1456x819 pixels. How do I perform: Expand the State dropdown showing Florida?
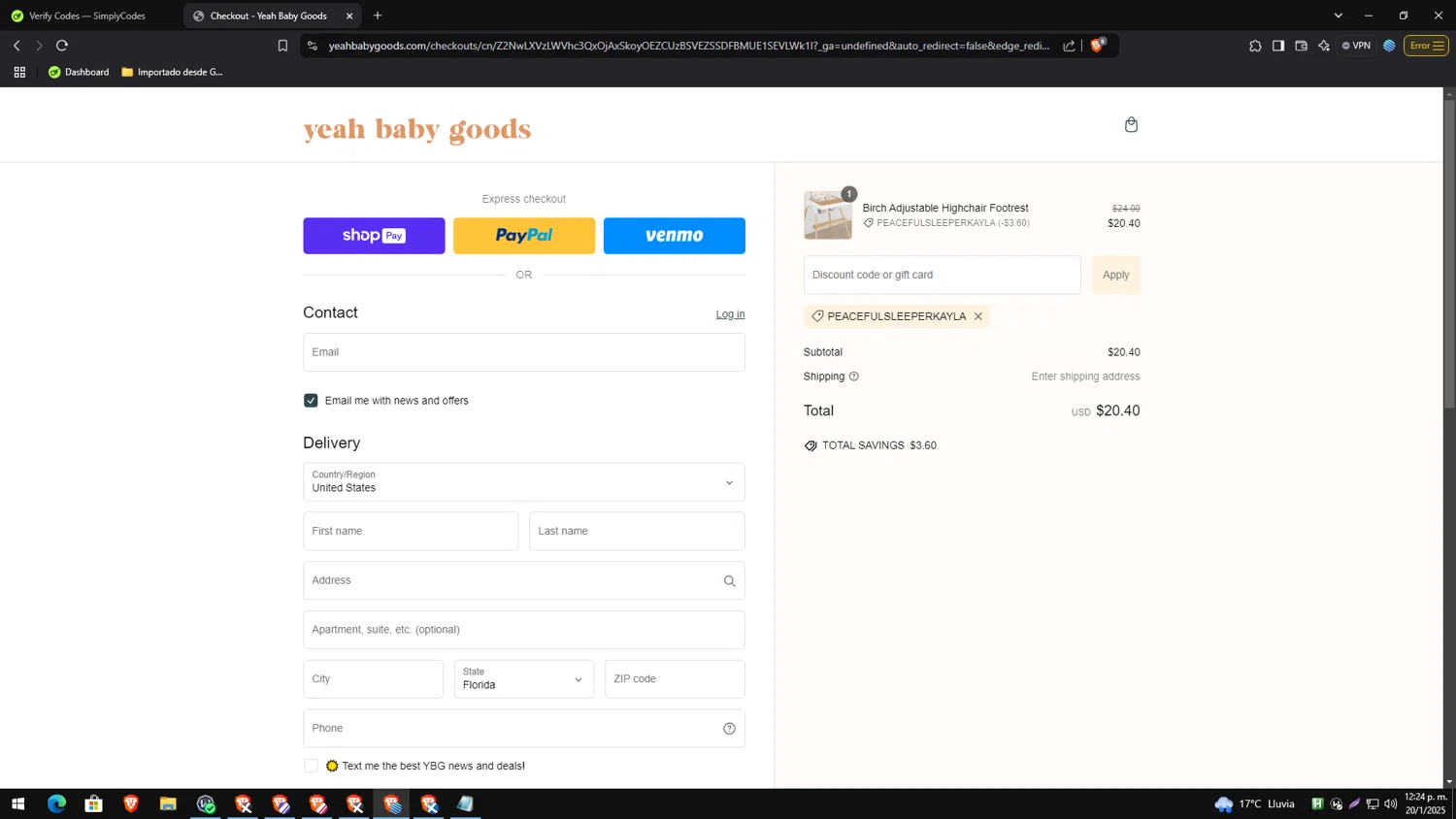[524, 679]
